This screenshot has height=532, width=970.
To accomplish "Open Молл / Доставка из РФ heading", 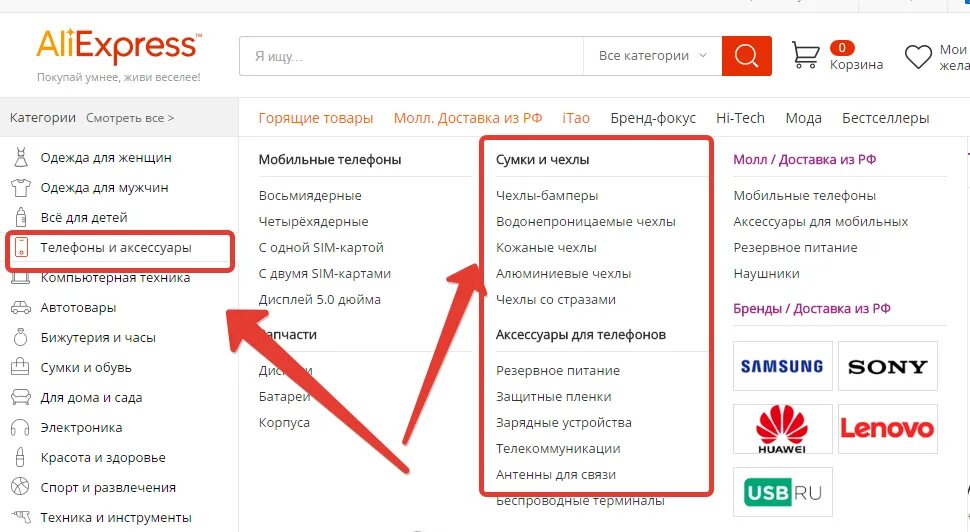I will point(804,160).
